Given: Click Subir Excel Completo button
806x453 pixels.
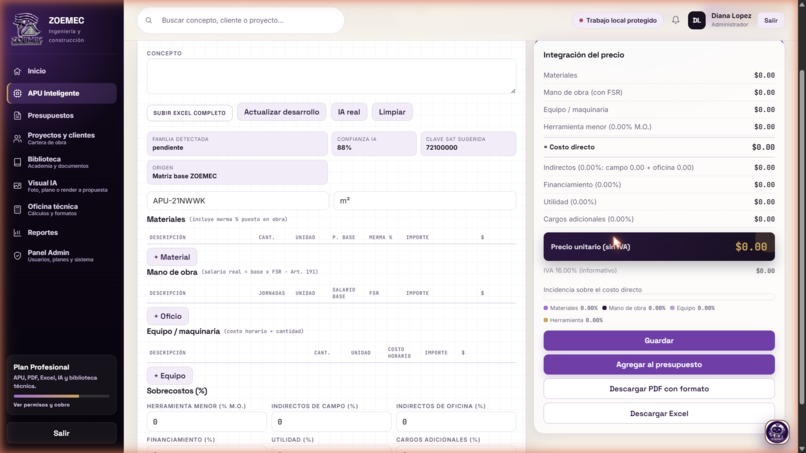Looking at the screenshot, I should coord(189,113).
